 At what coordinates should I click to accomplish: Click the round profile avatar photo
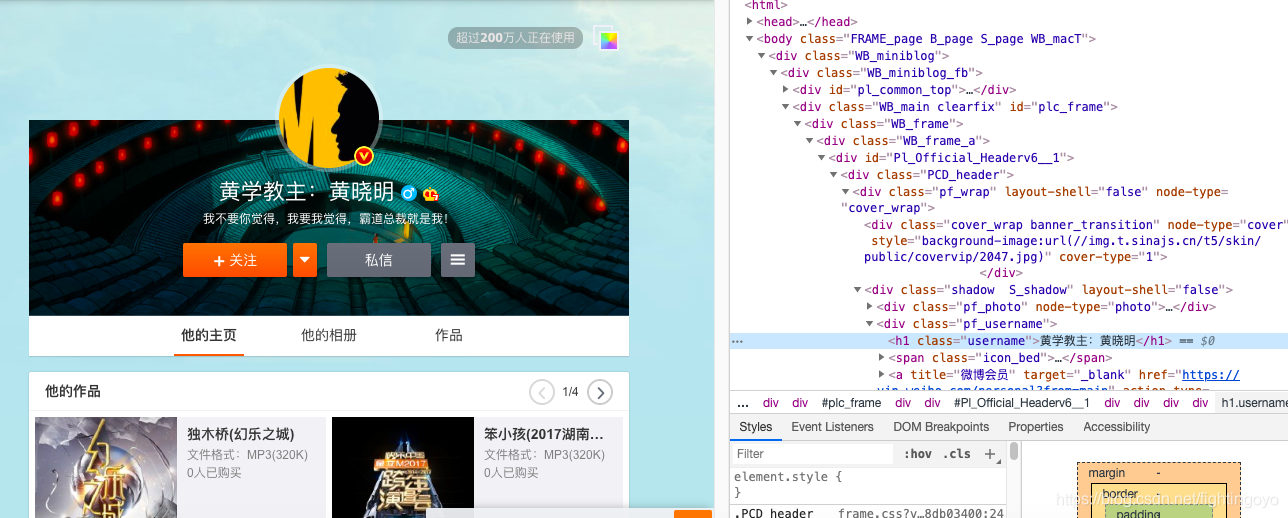tap(329, 118)
